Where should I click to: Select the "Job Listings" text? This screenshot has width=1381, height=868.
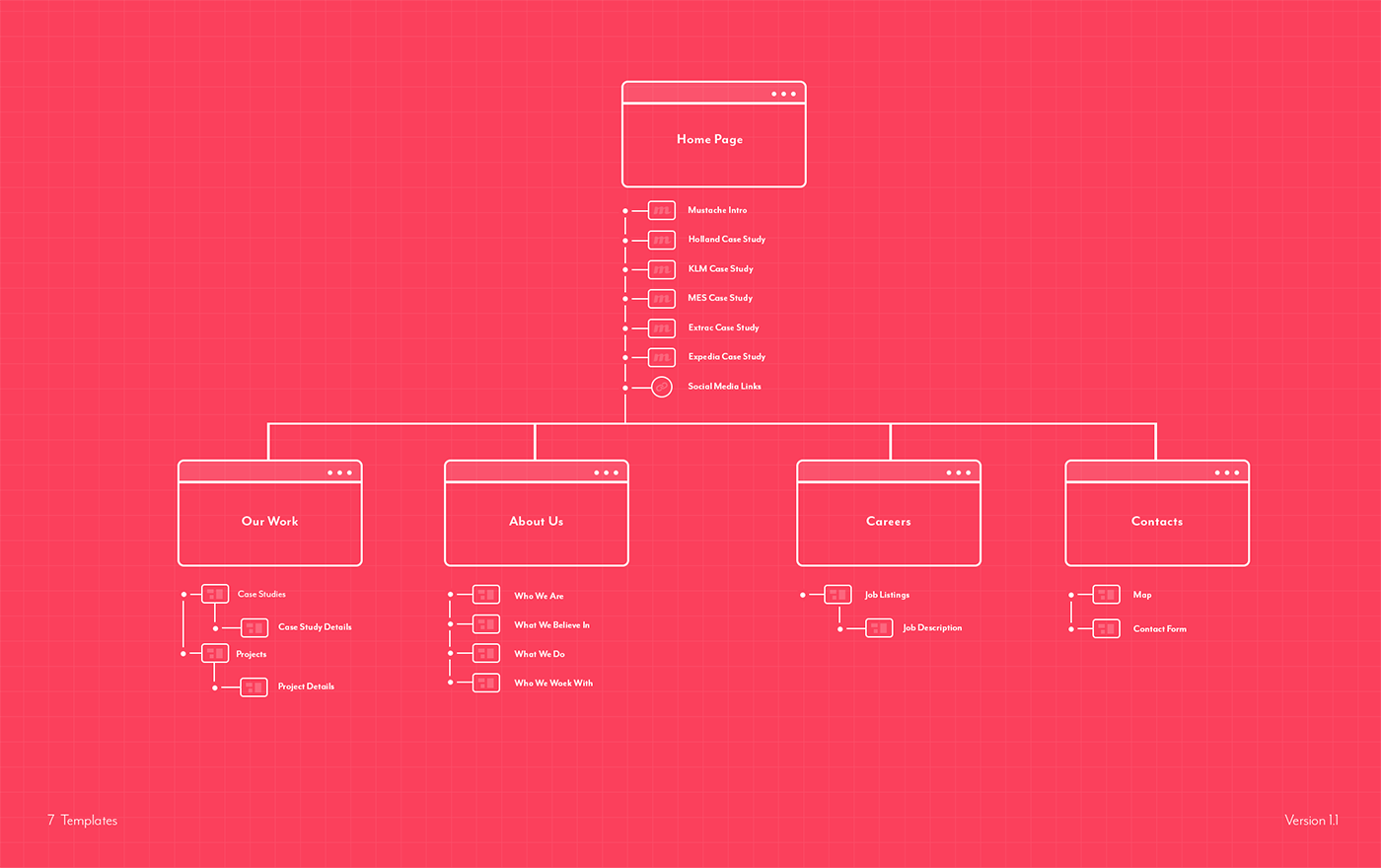coord(888,595)
